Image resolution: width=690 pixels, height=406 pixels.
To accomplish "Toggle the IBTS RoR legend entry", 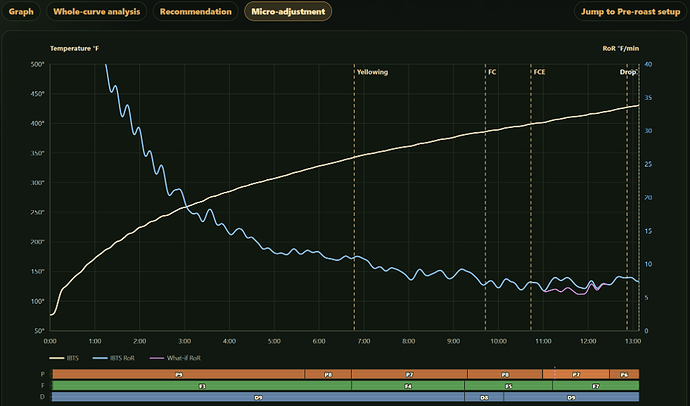I will tap(114, 358).
